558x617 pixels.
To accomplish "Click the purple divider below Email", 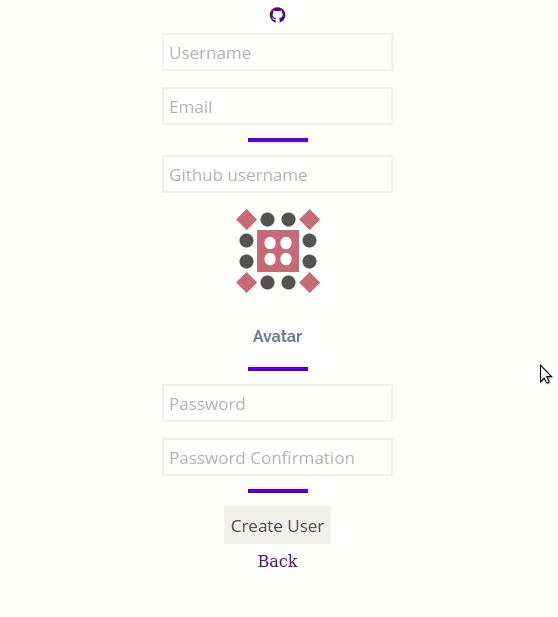I will point(278,140).
